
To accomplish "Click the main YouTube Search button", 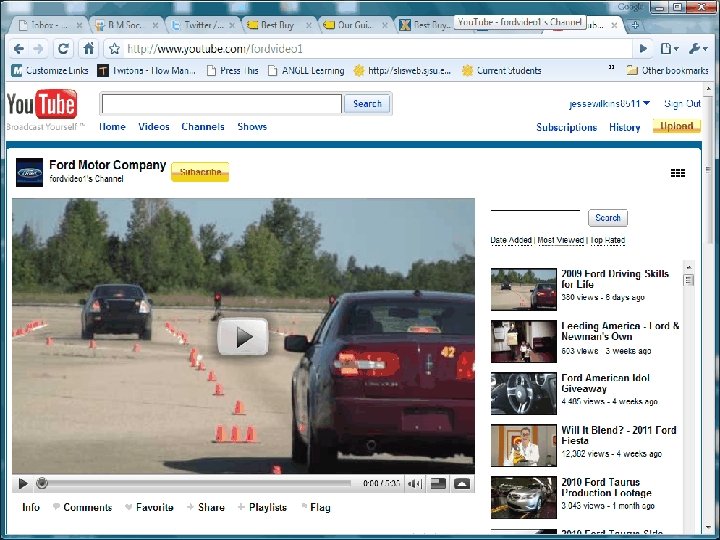I will [x=367, y=104].
